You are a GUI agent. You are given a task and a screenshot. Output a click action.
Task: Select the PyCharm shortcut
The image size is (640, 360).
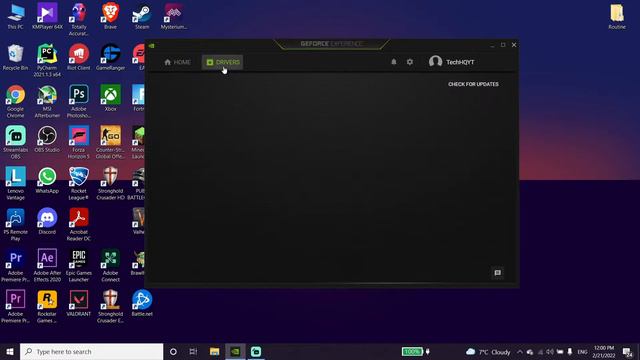[47, 60]
